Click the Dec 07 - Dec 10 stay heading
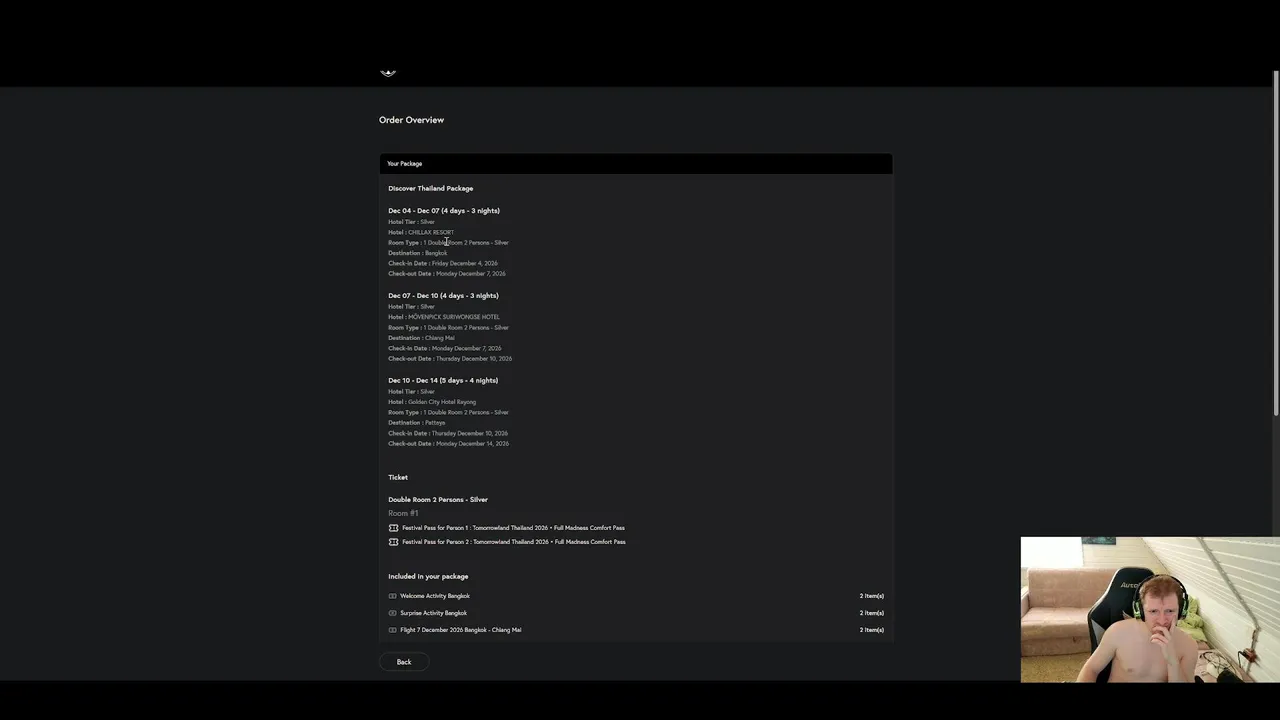 click(x=443, y=296)
